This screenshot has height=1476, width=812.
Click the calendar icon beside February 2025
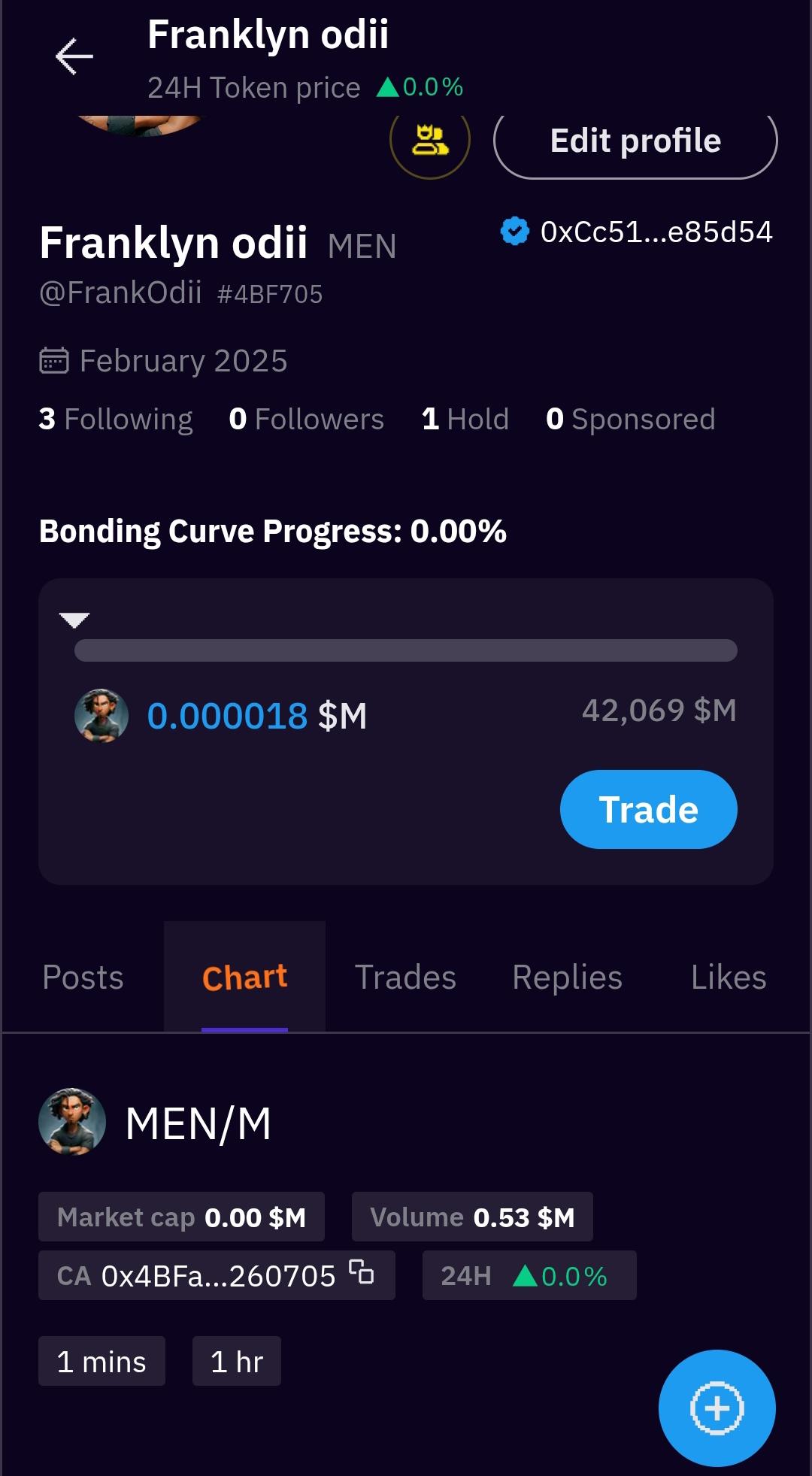pyautogui.click(x=54, y=361)
